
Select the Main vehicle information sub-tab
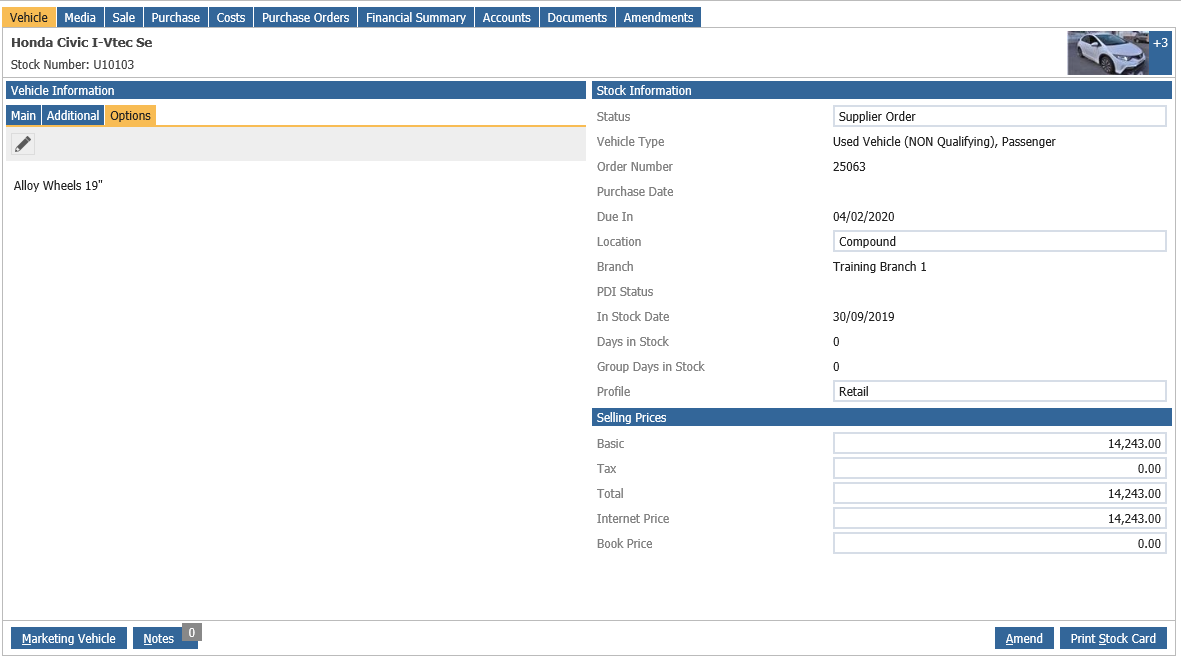click(23, 115)
